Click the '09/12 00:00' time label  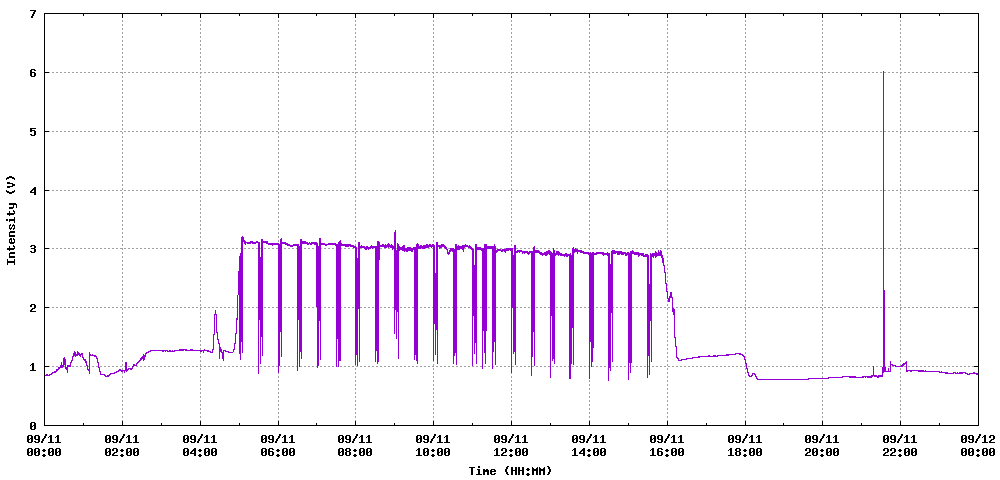pyautogui.click(x=978, y=446)
